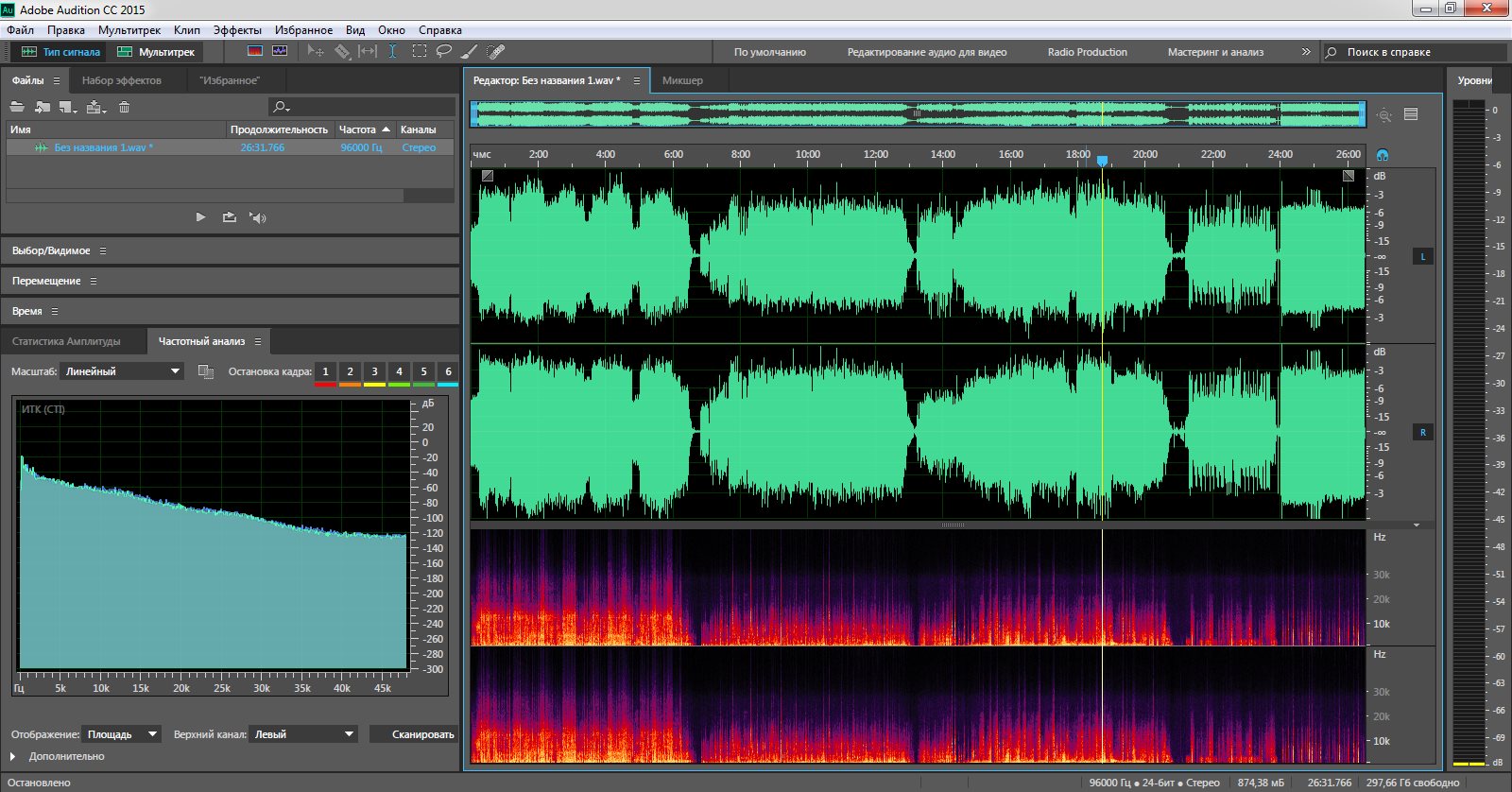Toggle auto-play speaker icon in Файлы panel
1512x792 pixels.
258,217
